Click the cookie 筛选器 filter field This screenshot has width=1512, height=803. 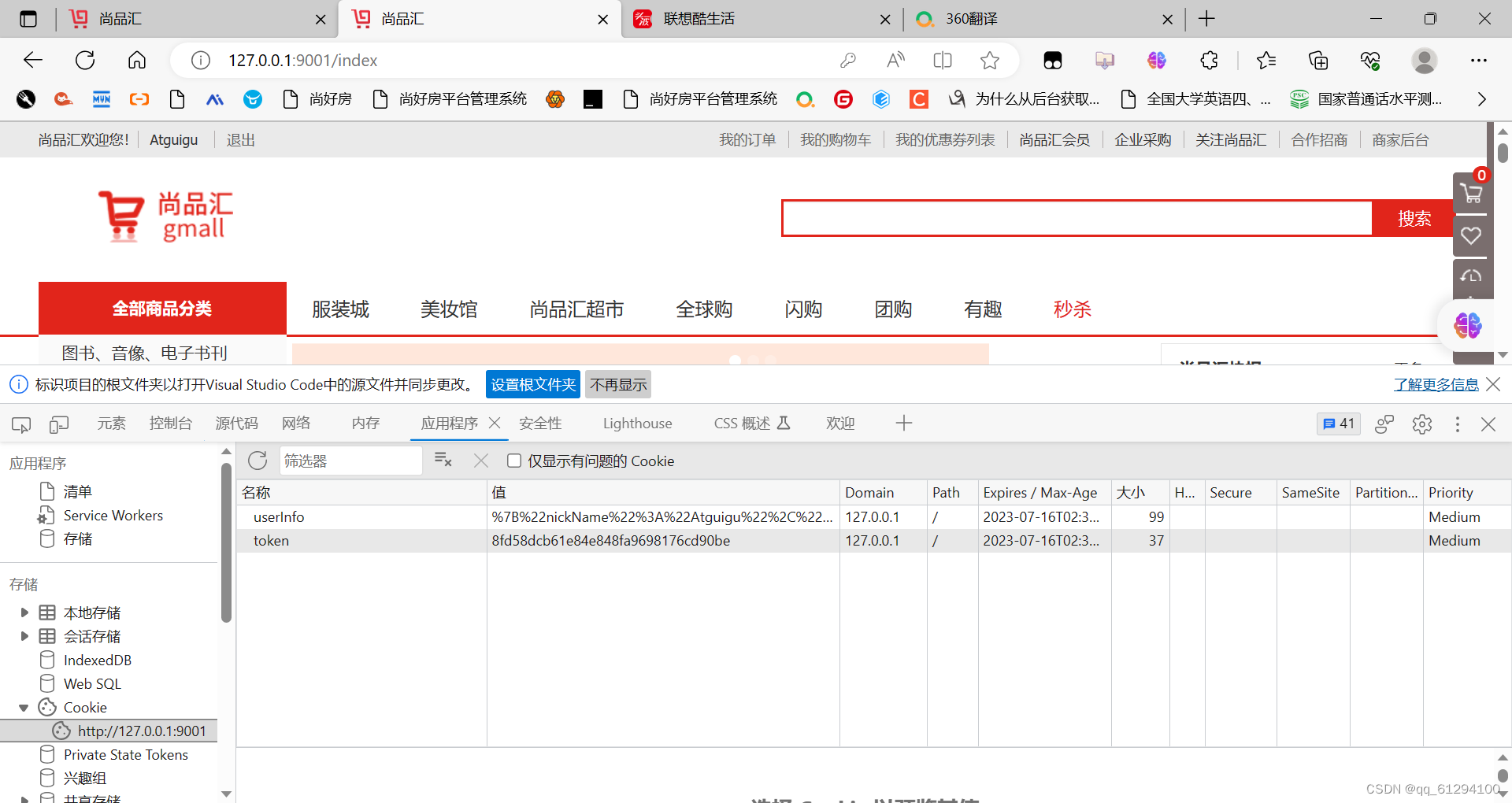pos(351,461)
